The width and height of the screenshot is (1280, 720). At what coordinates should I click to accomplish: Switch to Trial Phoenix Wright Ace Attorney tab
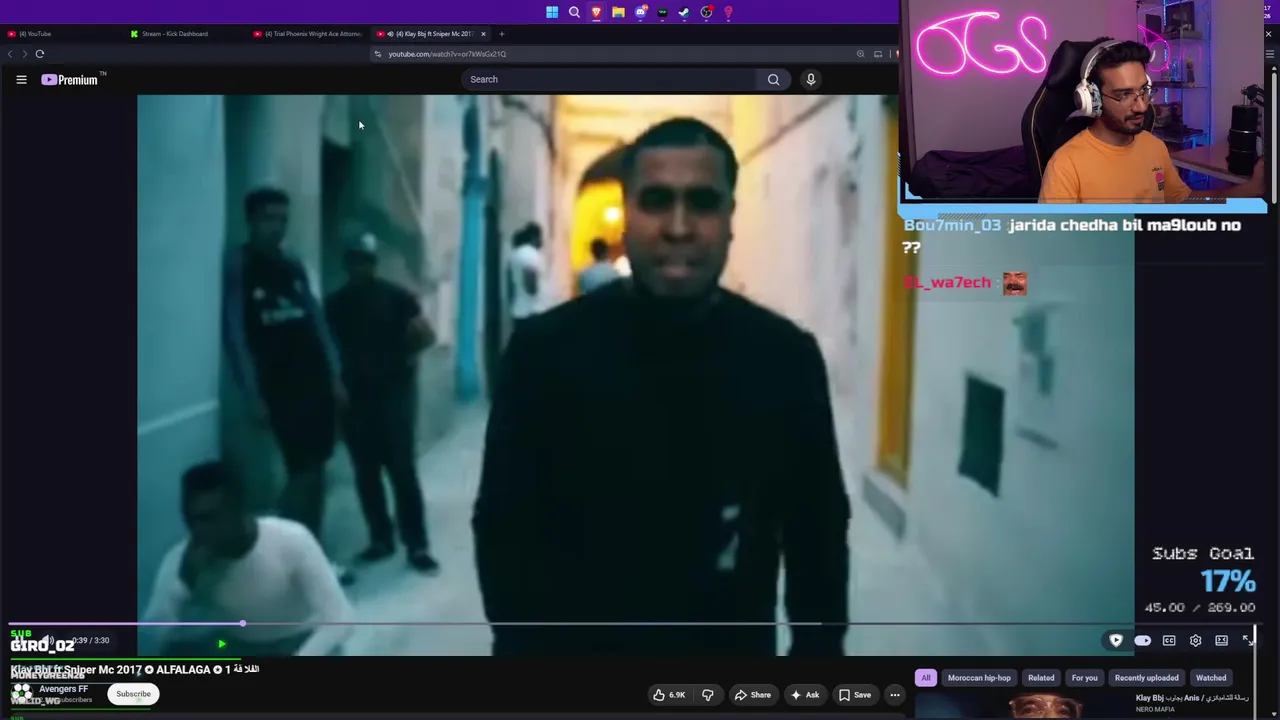coord(310,34)
